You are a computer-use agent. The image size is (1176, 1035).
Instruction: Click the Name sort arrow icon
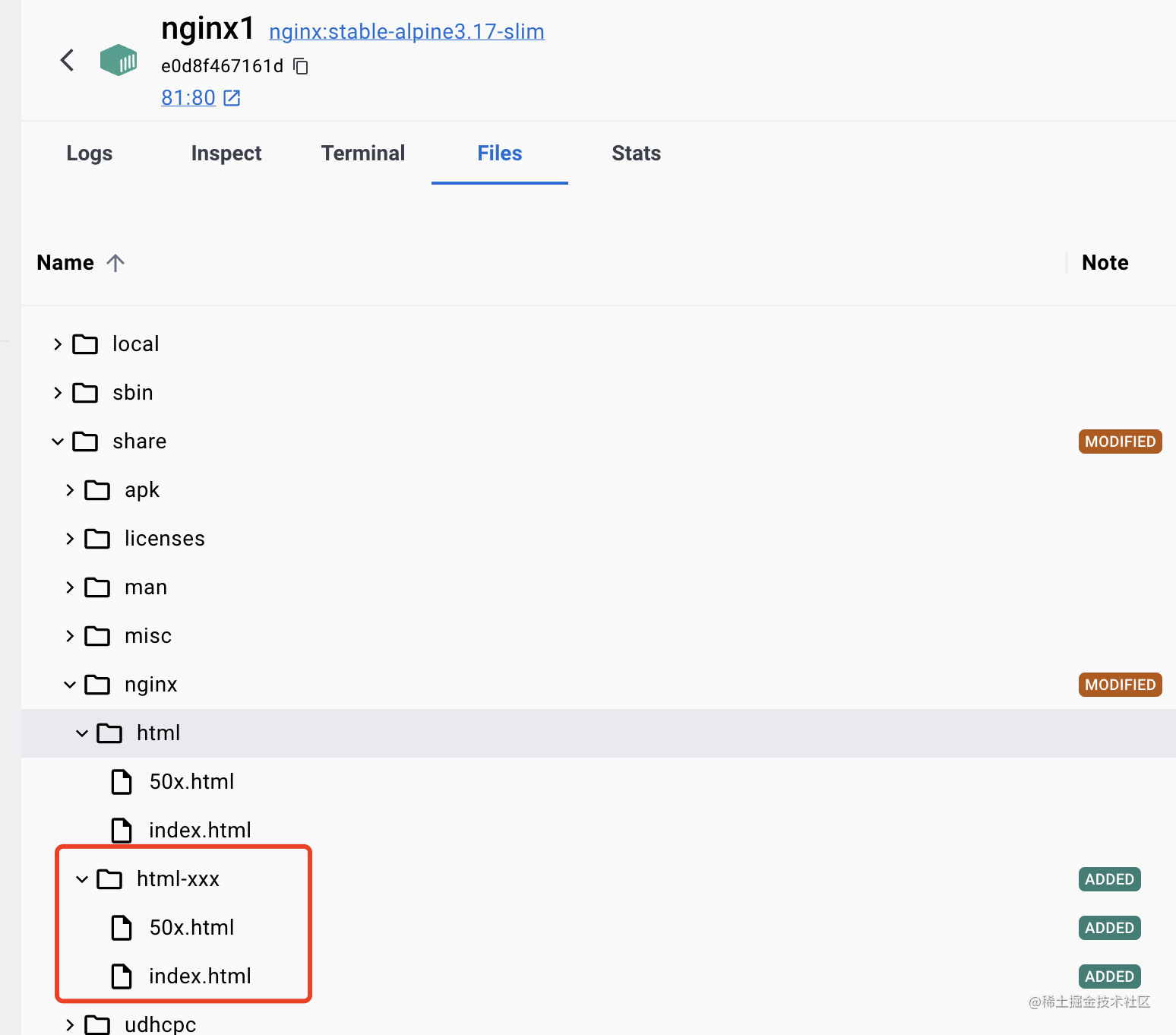click(x=115, y=263)
